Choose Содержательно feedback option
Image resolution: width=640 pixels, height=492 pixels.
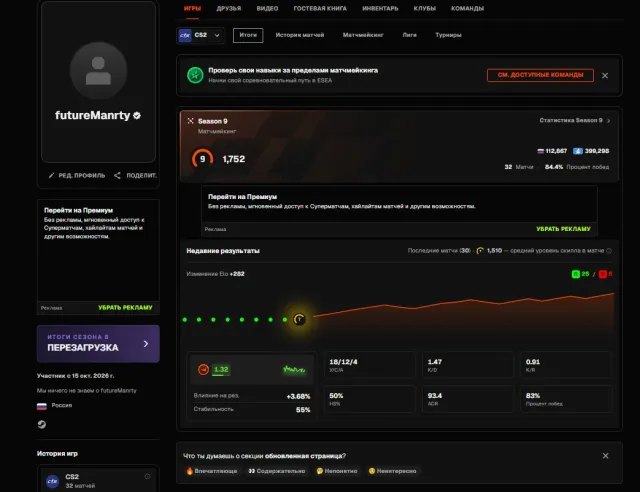tap(277, 471)
